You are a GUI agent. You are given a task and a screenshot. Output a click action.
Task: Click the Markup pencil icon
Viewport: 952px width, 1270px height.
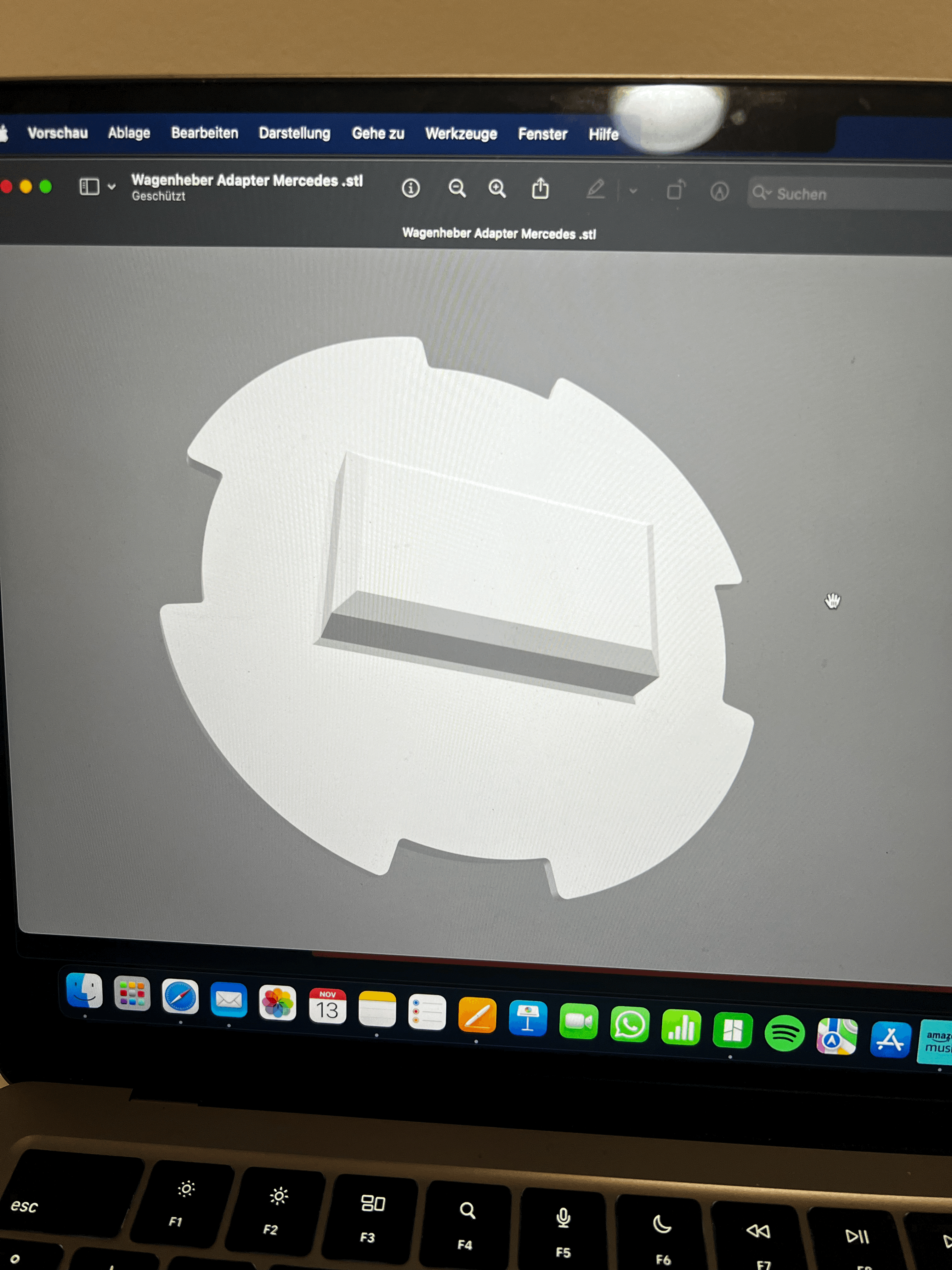pos(596,189)
